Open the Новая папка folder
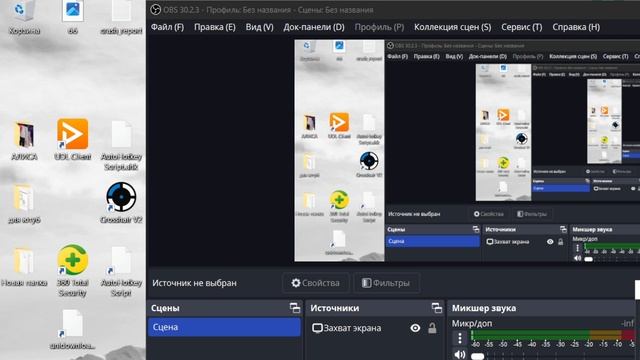Image resolution: width=640 pixels, height=360 pixels. pyautogui.click(x=24, y=266)
